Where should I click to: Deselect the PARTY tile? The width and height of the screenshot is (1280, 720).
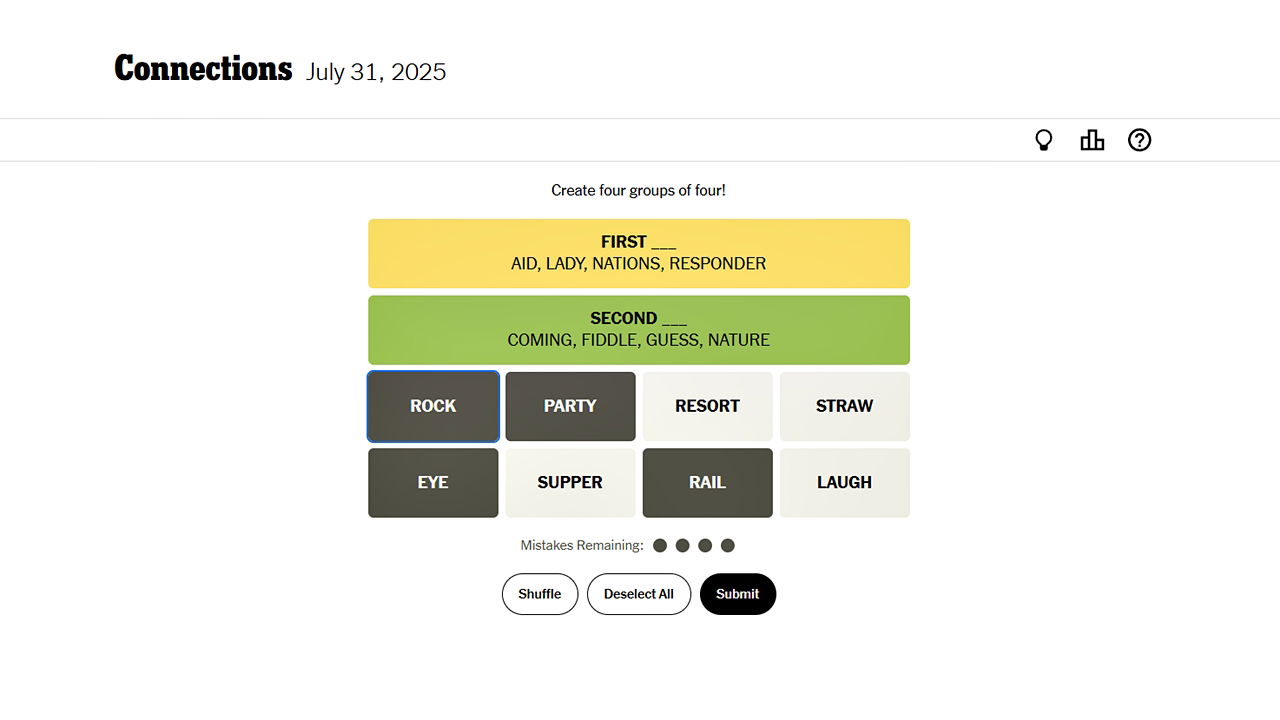[570, 406]
